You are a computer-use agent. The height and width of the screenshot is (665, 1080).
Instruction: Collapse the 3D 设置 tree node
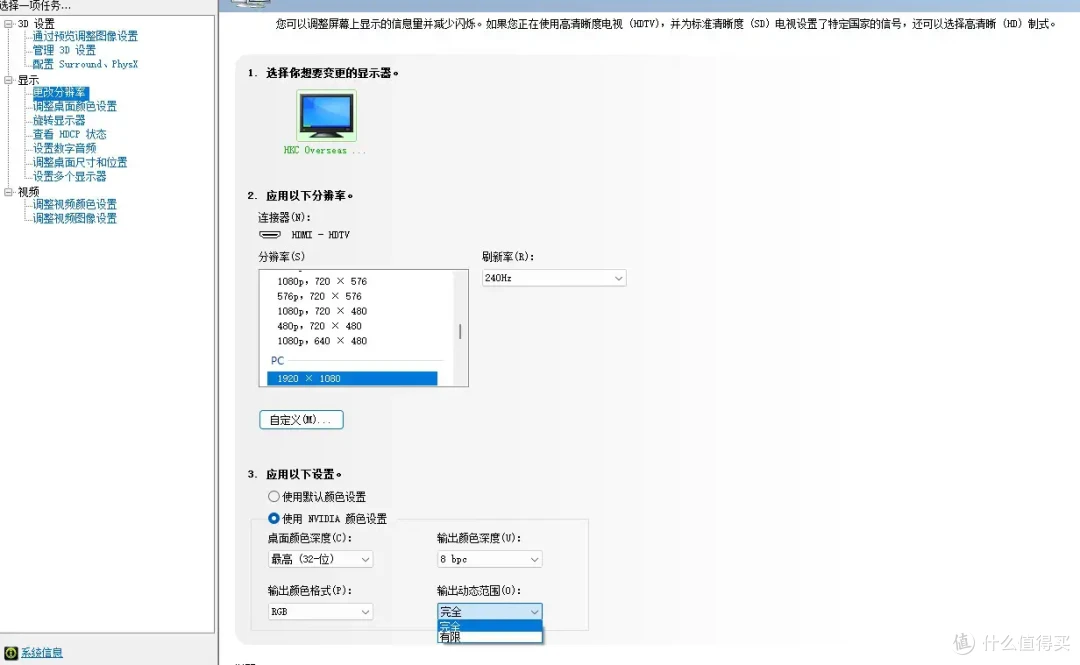(x=8, y=23)
